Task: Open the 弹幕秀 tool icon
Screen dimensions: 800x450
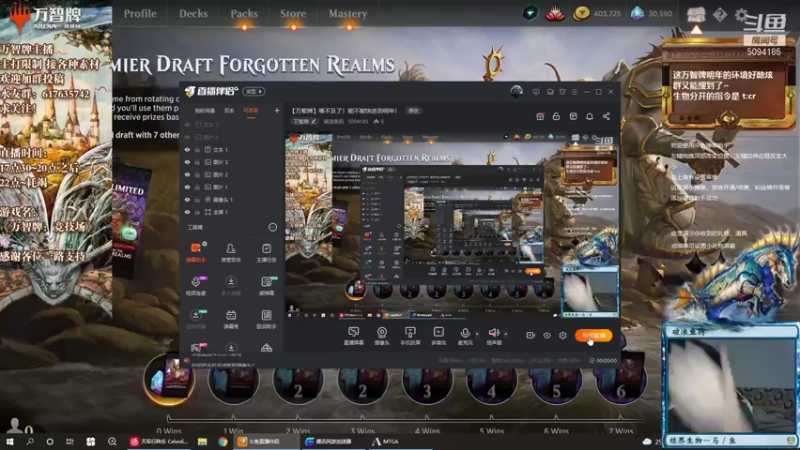Action: coord(231,319)
